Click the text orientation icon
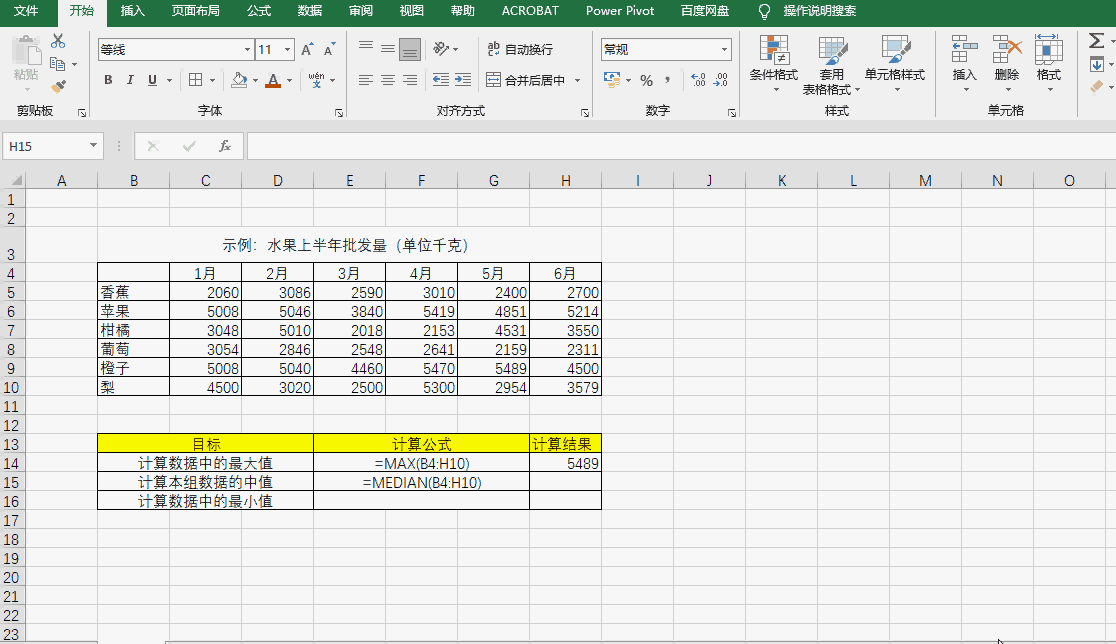 (441, 49)
